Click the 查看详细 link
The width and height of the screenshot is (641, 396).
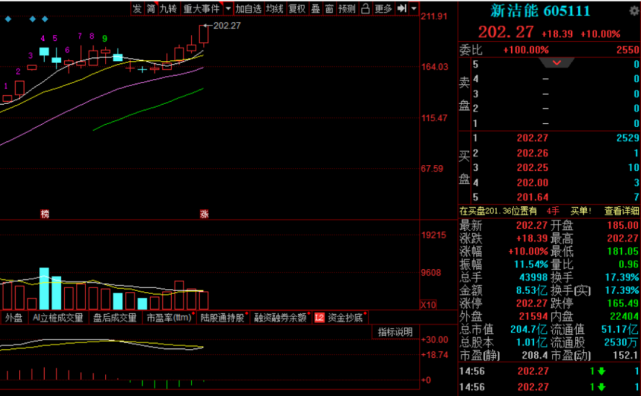tap(622, 211)
